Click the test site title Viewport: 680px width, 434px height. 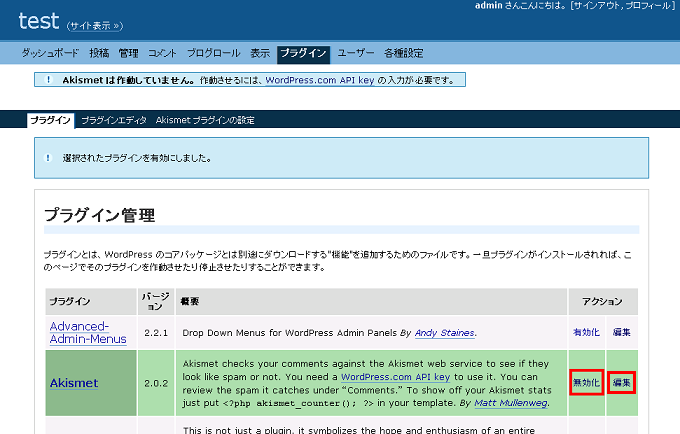pos(39,21)
